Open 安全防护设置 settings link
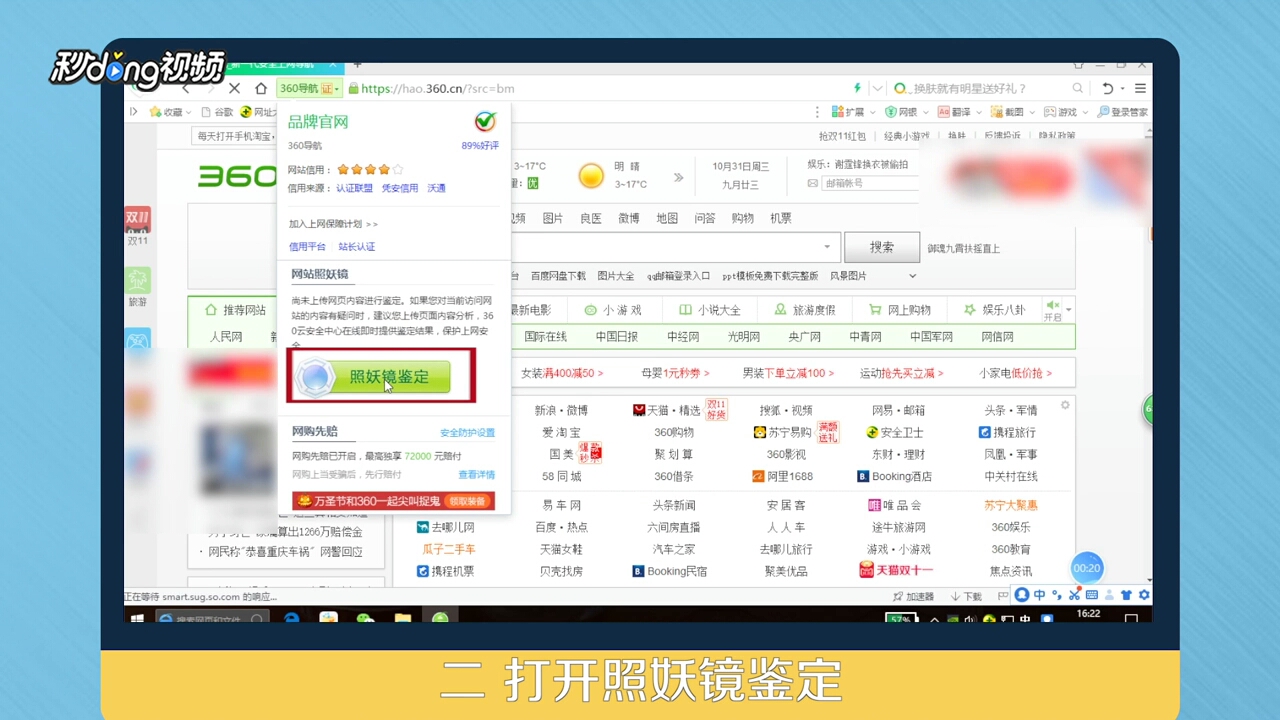 [467, 433]
